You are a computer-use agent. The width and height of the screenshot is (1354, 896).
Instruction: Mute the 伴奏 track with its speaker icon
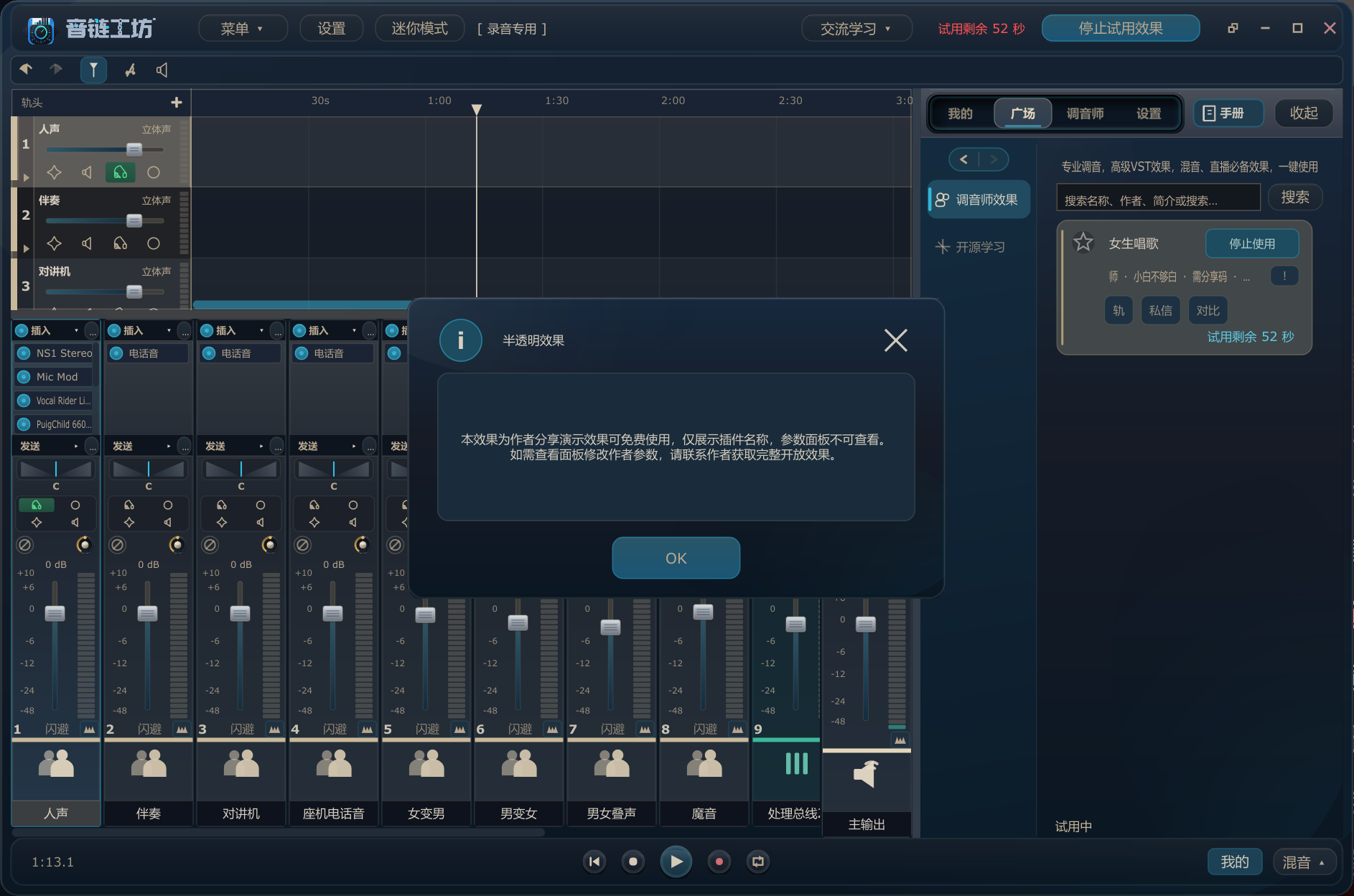[x=87, y=243]
